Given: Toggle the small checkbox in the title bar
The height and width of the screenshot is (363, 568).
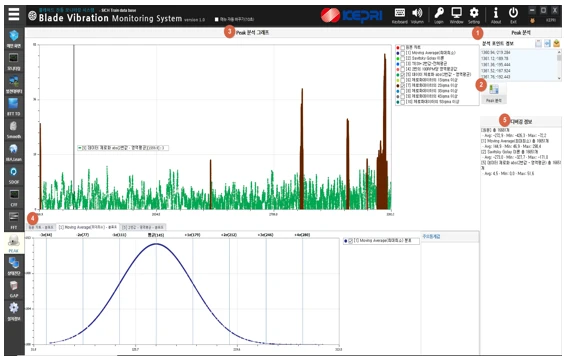Looking at the screenshot, I should [216, 19].
